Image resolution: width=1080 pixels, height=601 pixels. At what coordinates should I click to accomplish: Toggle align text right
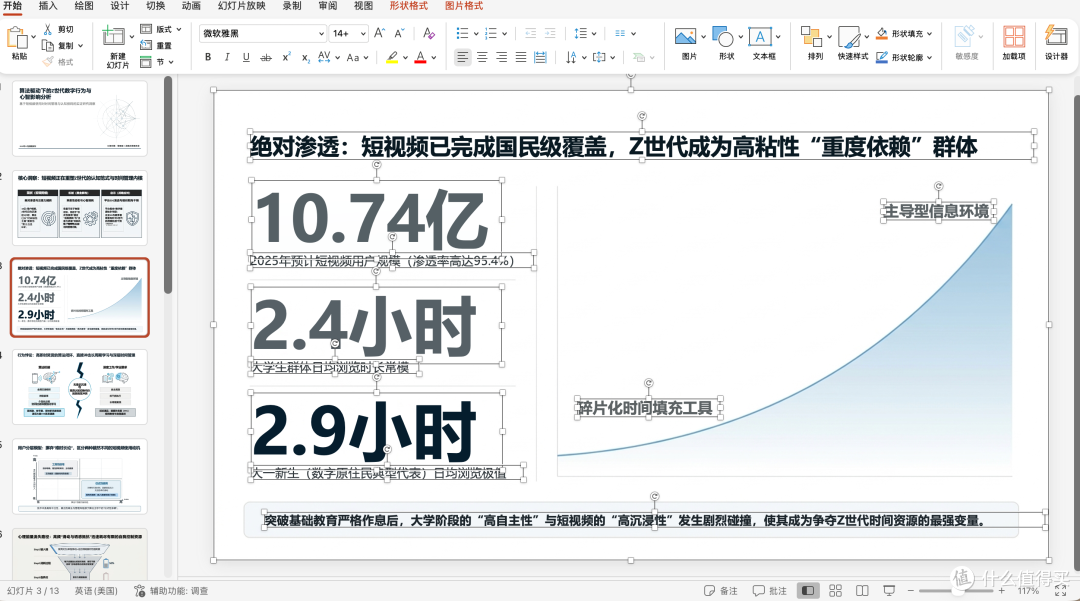[501, 58]
